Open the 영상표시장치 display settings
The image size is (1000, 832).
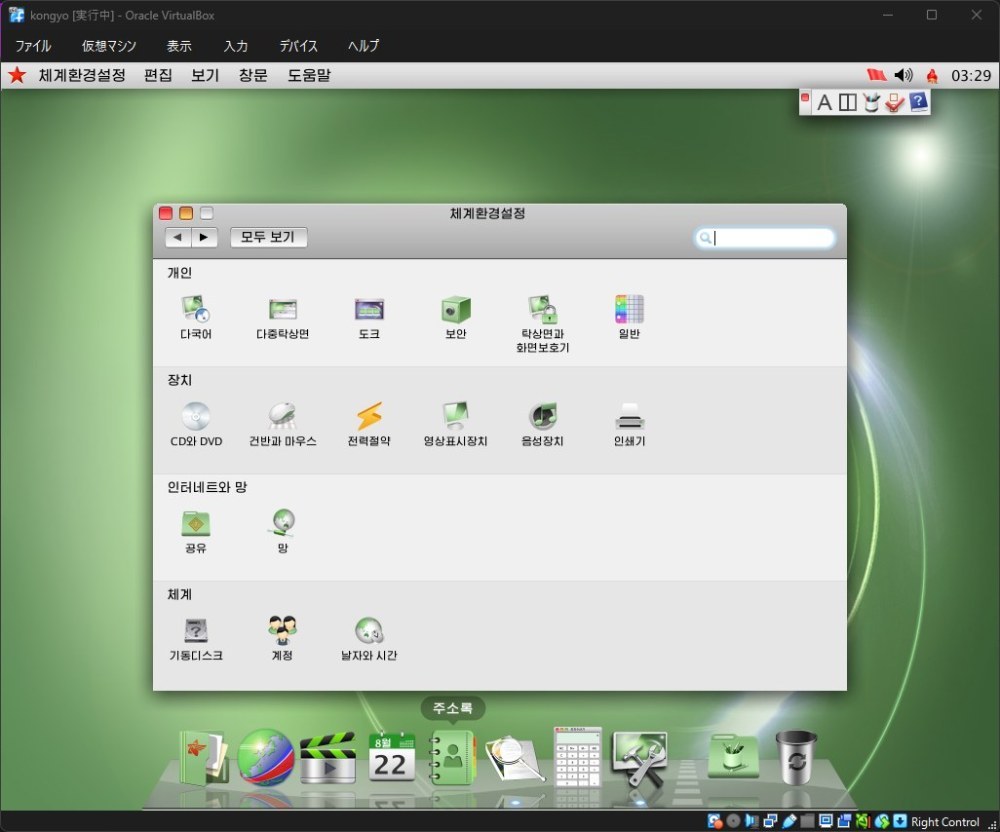tap(456, 424)
